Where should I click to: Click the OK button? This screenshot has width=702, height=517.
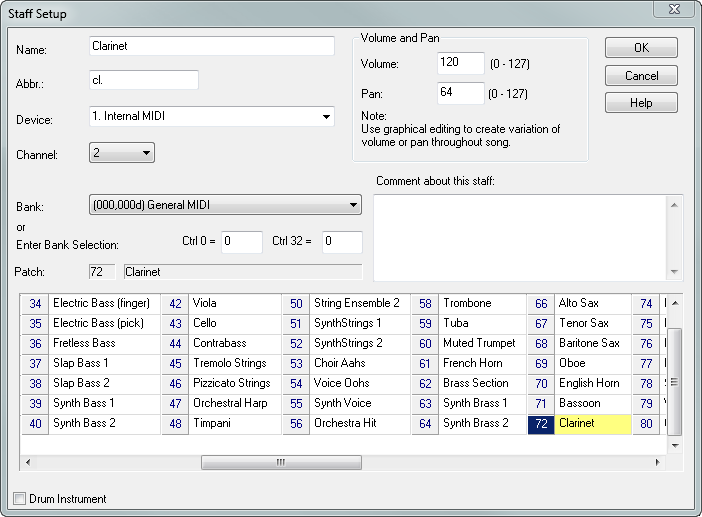(641, 48)
